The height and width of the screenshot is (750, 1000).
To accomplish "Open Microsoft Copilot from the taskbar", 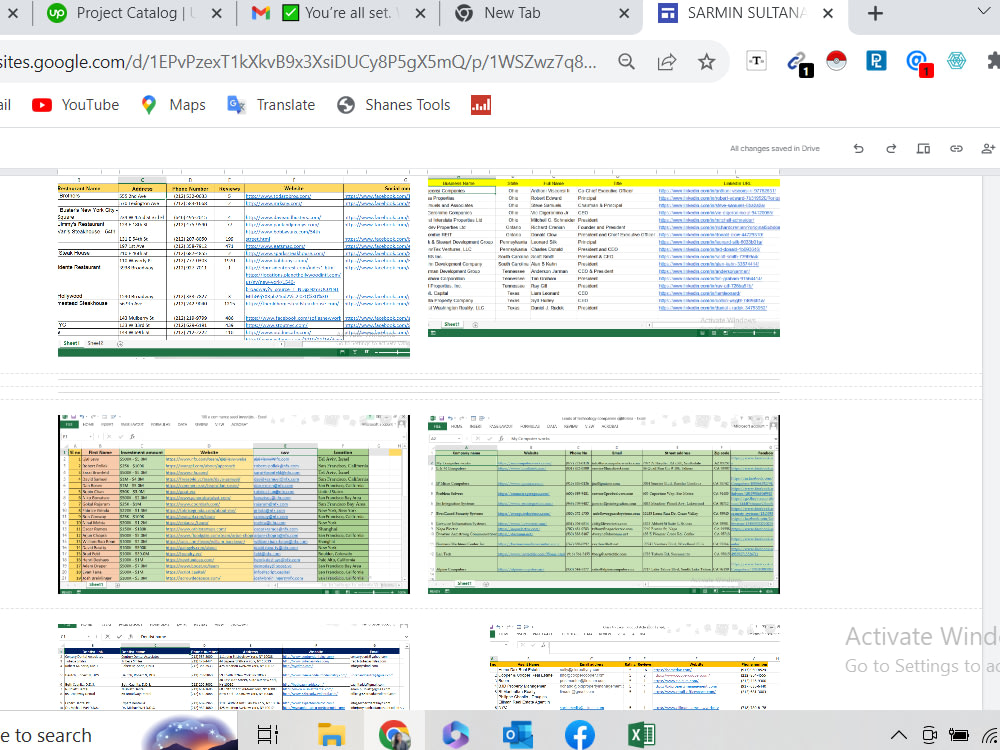I will coord(455,735).
